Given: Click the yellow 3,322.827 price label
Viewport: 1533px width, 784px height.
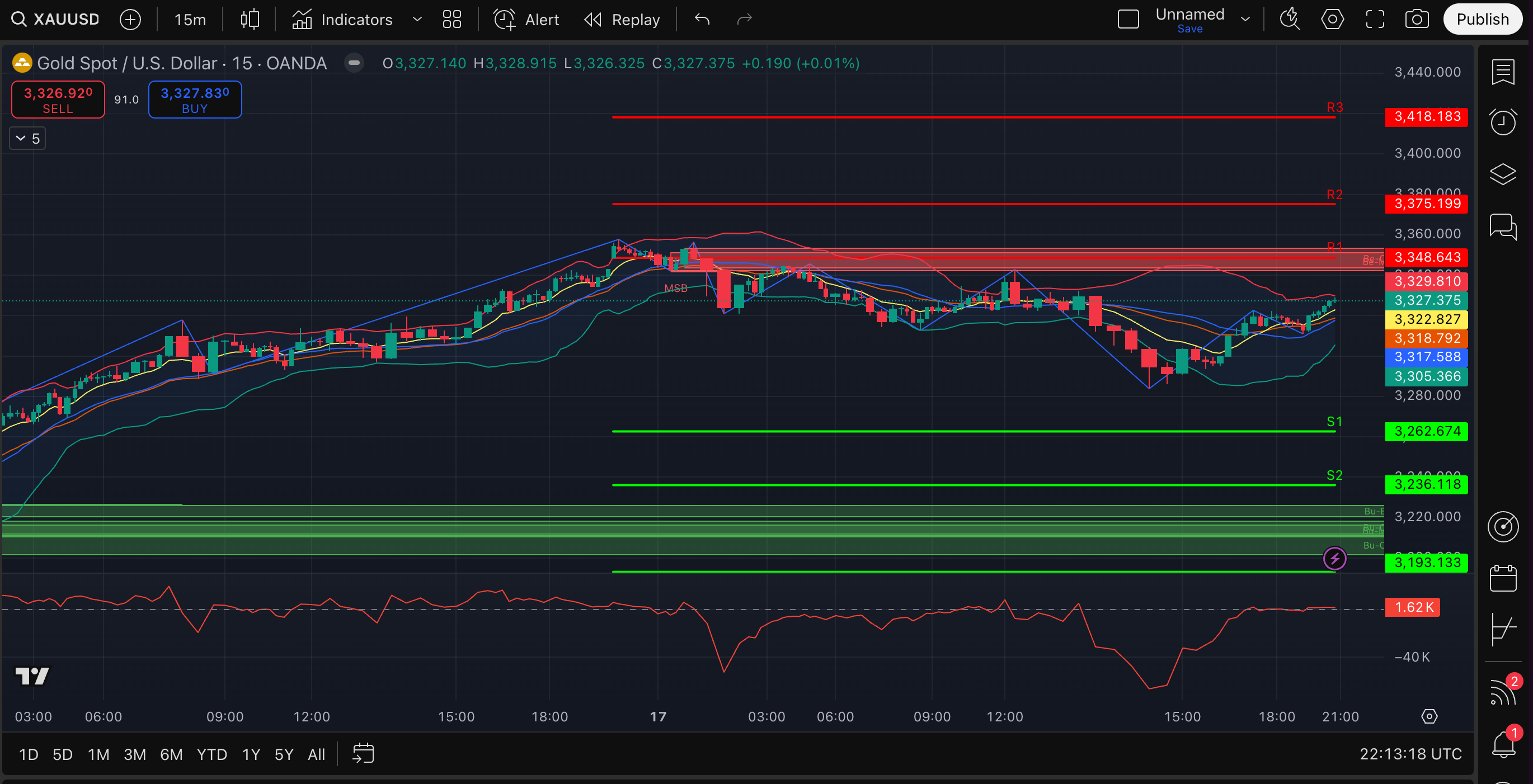Looking at the screenshot, I should click(1427, 319).
